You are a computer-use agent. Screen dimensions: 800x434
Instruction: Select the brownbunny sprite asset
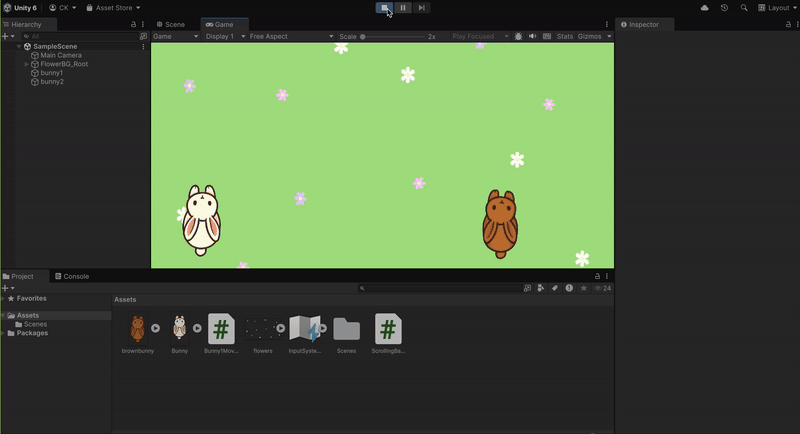(x=138, y=333)
